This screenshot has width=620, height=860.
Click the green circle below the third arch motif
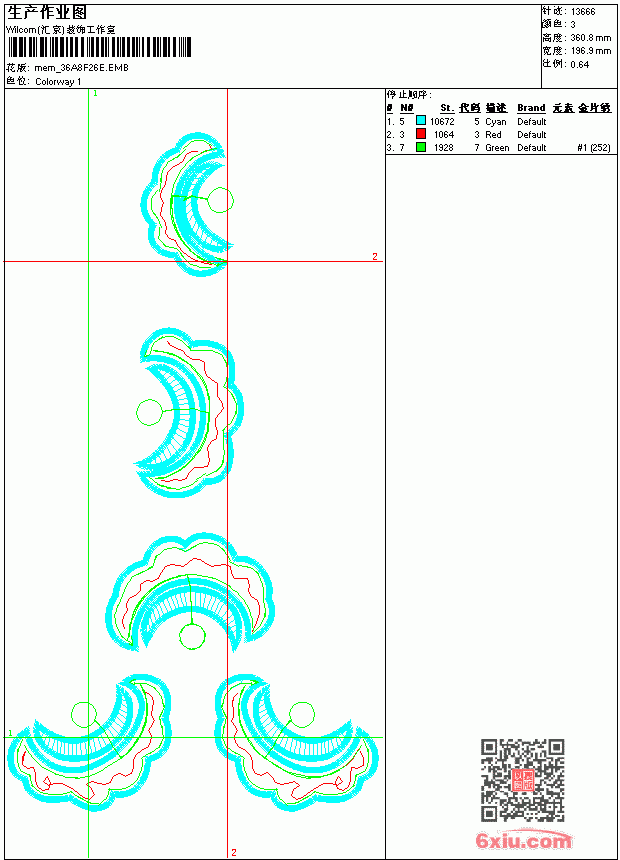pyautogui.click(x=192, y=637)
